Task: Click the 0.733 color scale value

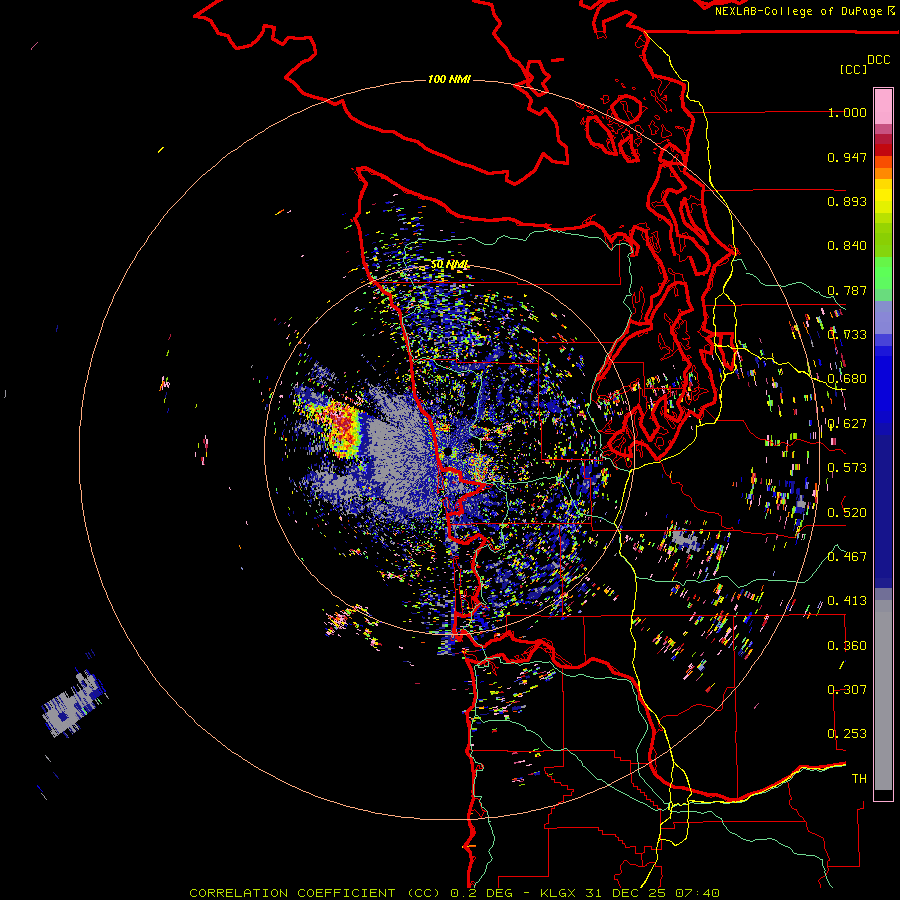Action: (x=847, y=335)
